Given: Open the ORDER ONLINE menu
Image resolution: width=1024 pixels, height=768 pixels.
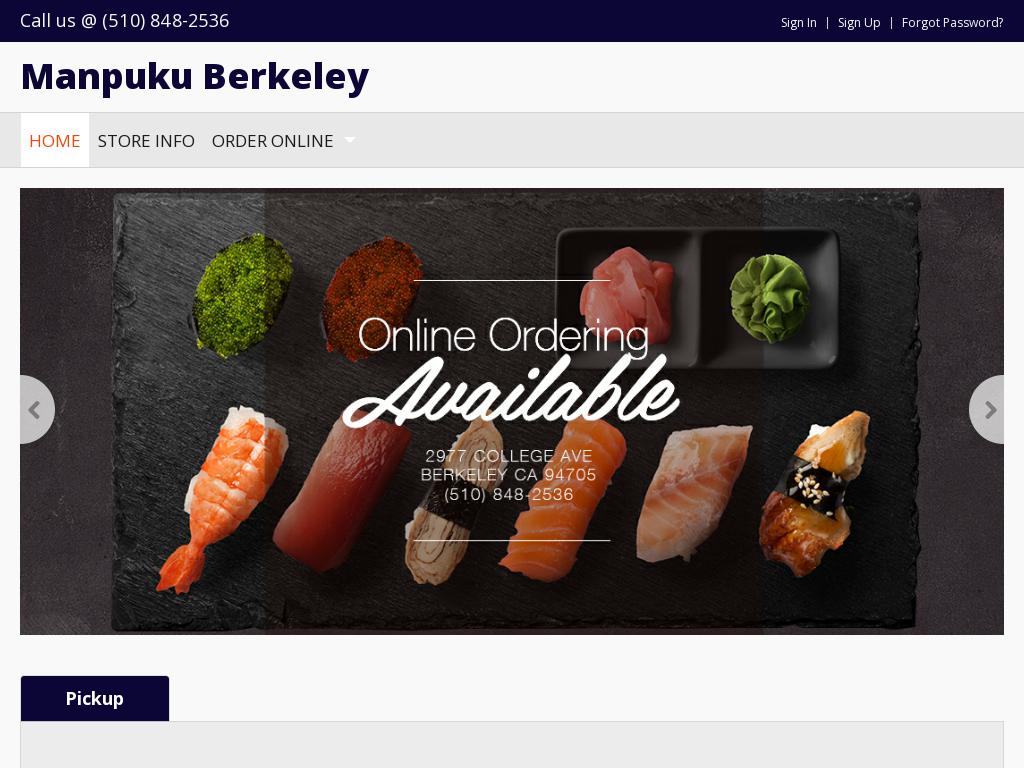Looking at the screenshot, I should coord(272,140).
